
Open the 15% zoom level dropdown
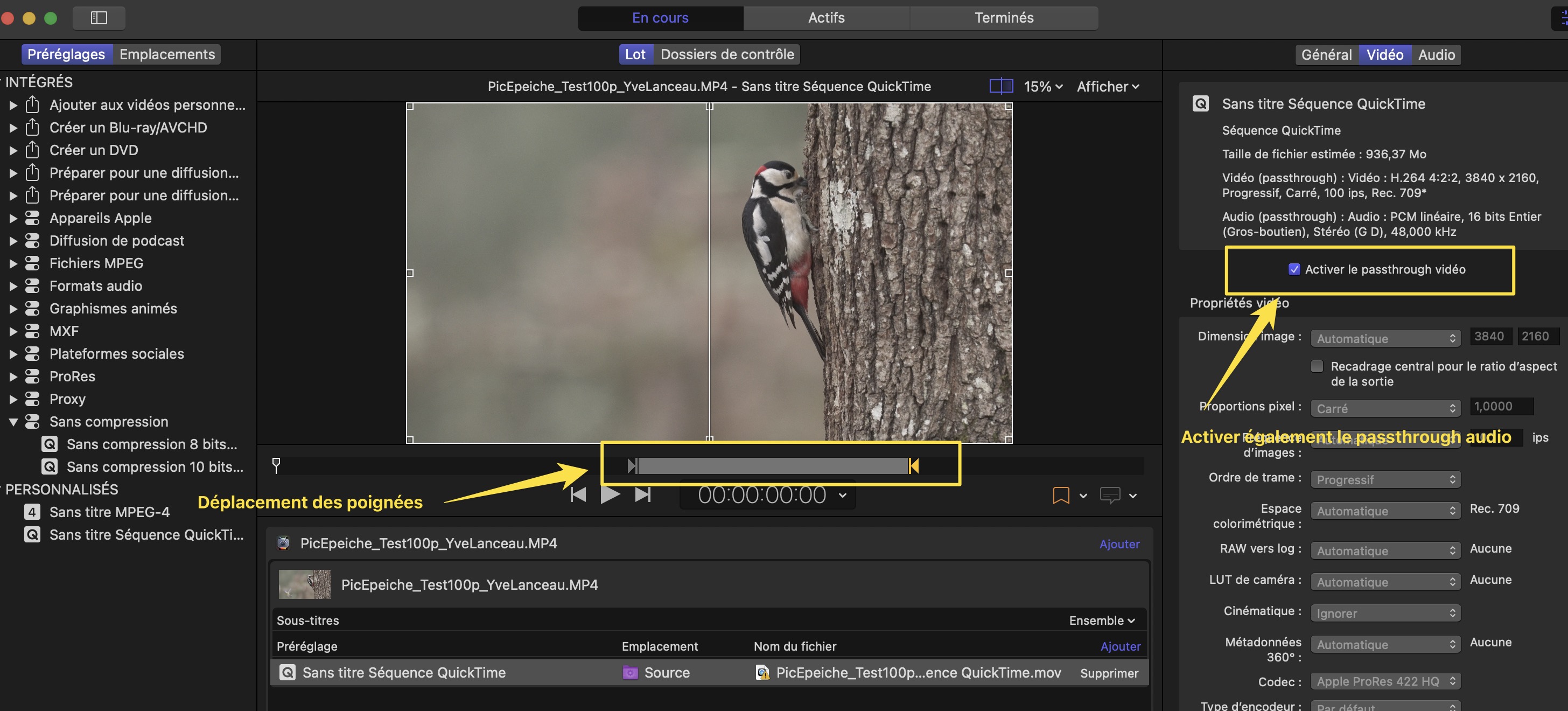(x=1044, y=86)
